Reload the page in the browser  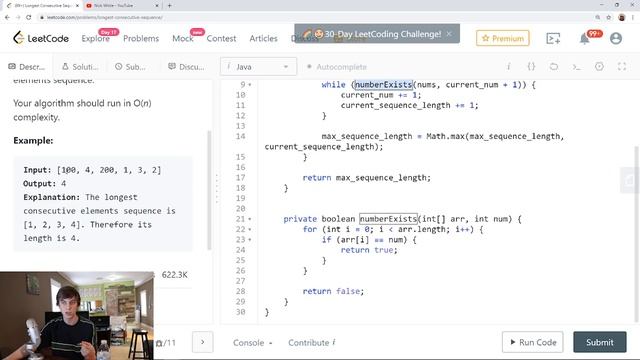[x=29, y=17]
